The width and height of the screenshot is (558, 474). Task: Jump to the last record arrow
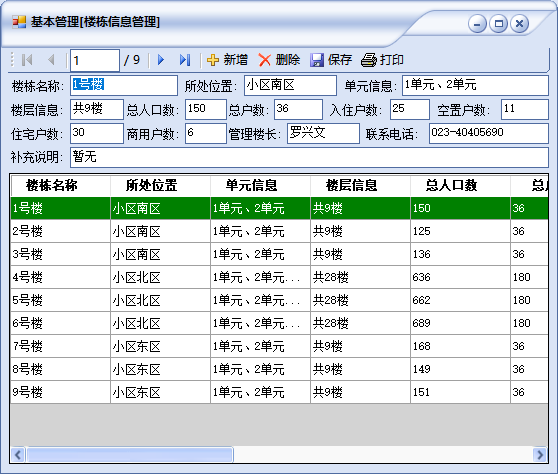(x=185, y=60)
